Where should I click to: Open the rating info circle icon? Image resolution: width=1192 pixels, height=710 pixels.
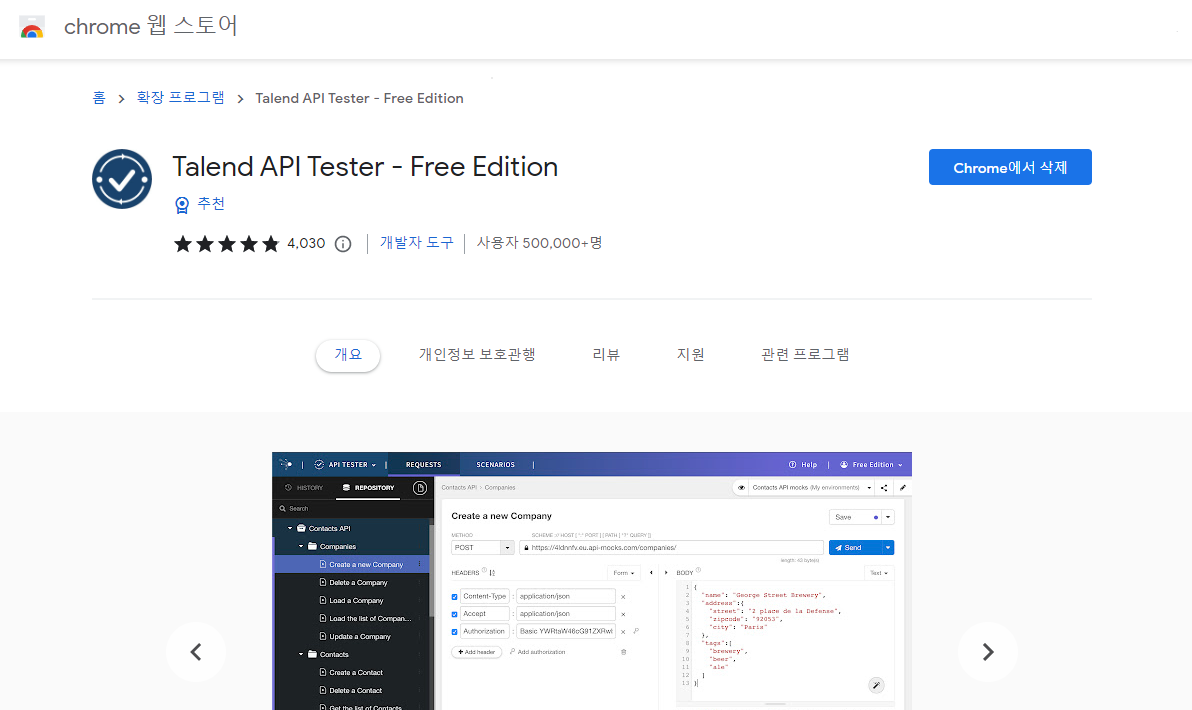click(343, 244)
